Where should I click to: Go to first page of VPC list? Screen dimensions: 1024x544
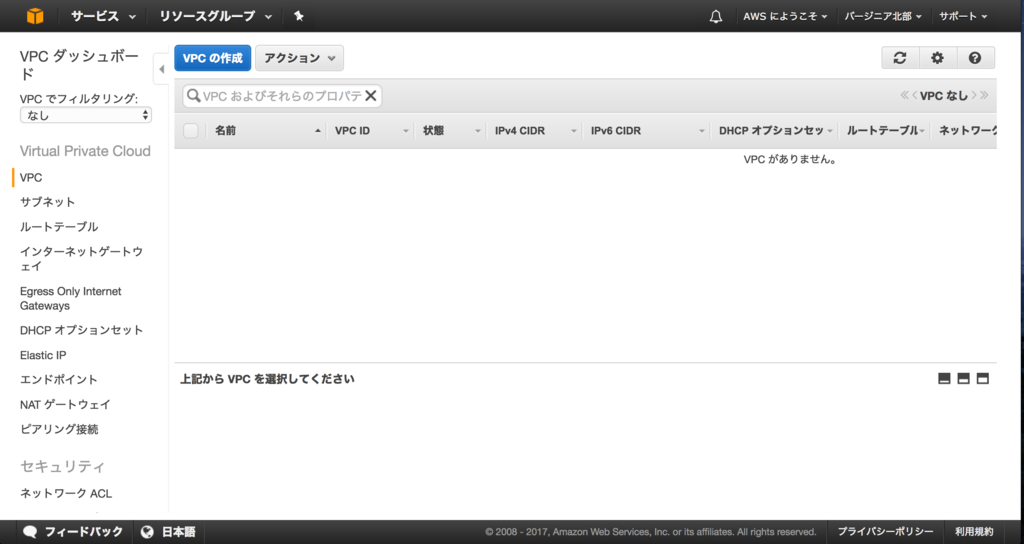click(904, 95)
